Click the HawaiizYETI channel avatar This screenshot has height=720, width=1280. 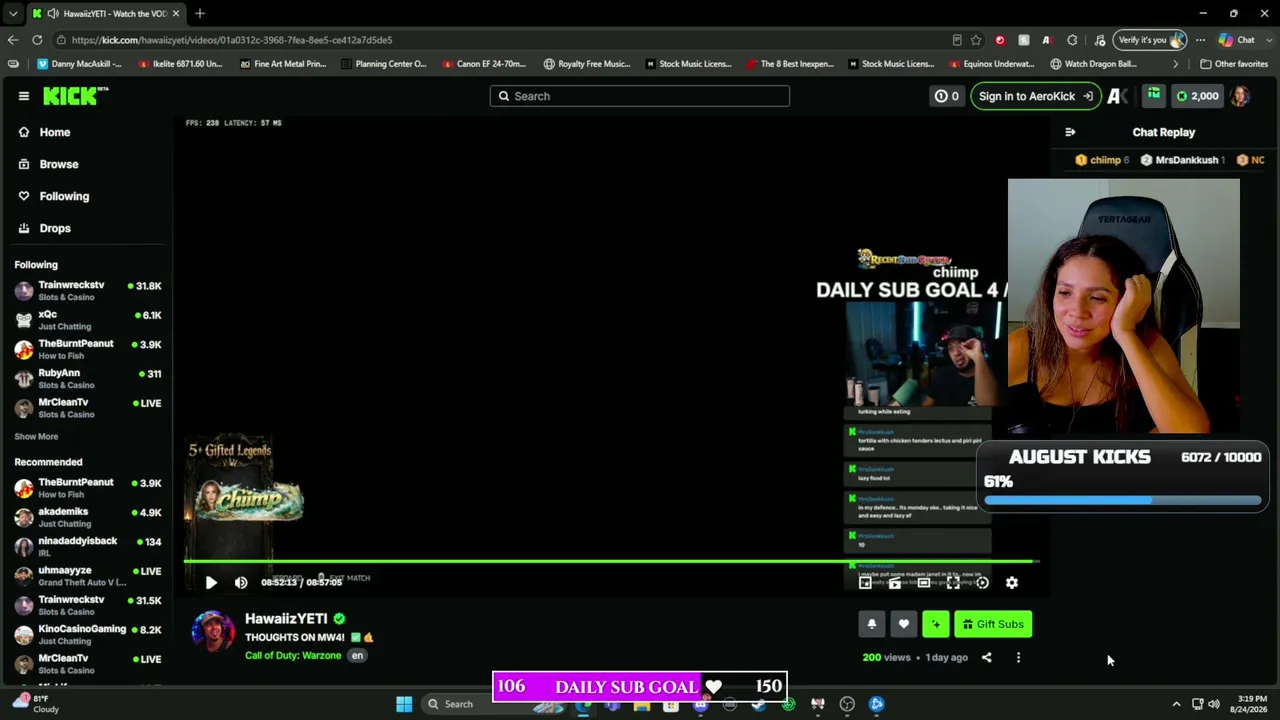(213, 632)
